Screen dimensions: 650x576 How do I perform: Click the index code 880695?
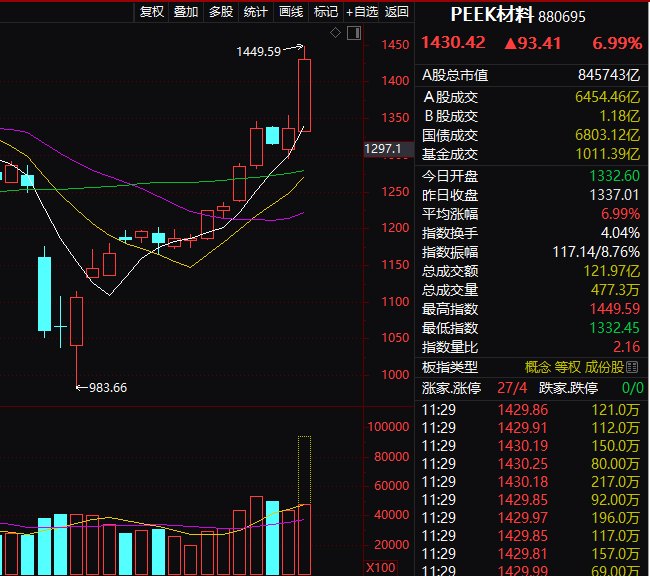(562, 17)
